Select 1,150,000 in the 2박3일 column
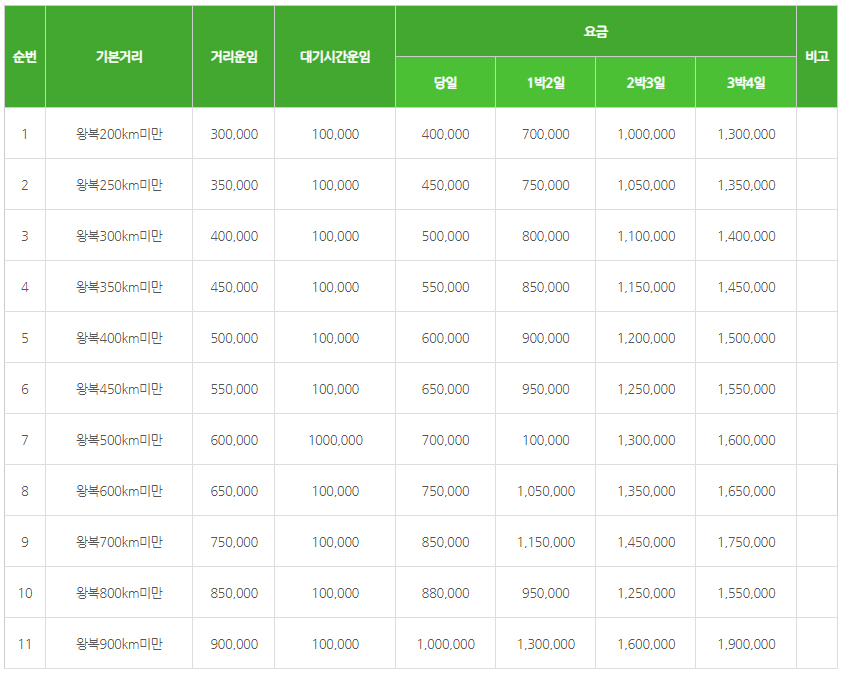Viewport: 848px width, 675px height. (x=646, y=287)
